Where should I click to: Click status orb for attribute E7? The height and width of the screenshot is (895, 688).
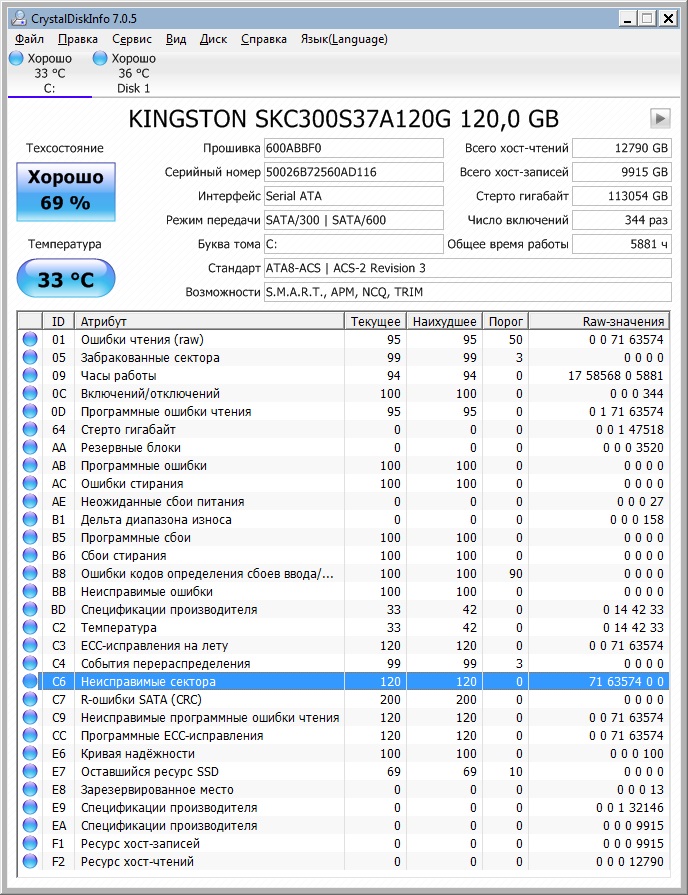click(x=30, y=771)
